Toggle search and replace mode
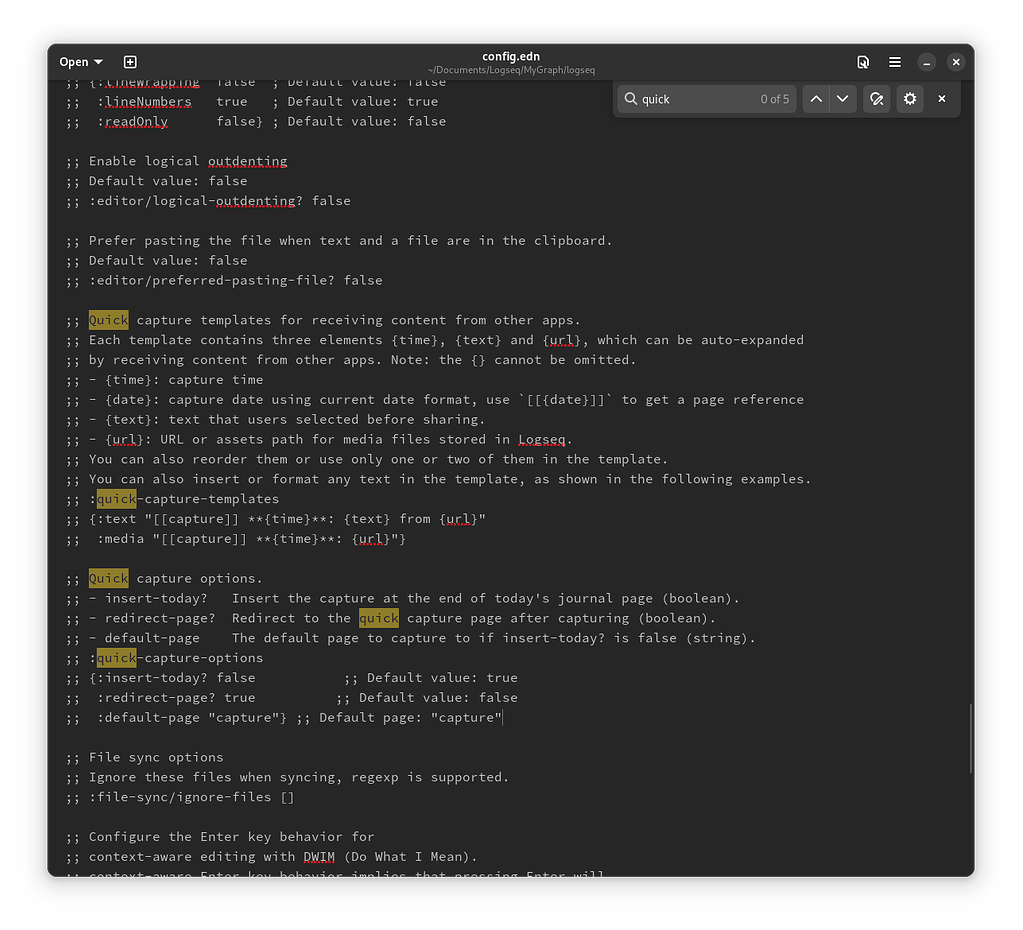 (876, 99)
